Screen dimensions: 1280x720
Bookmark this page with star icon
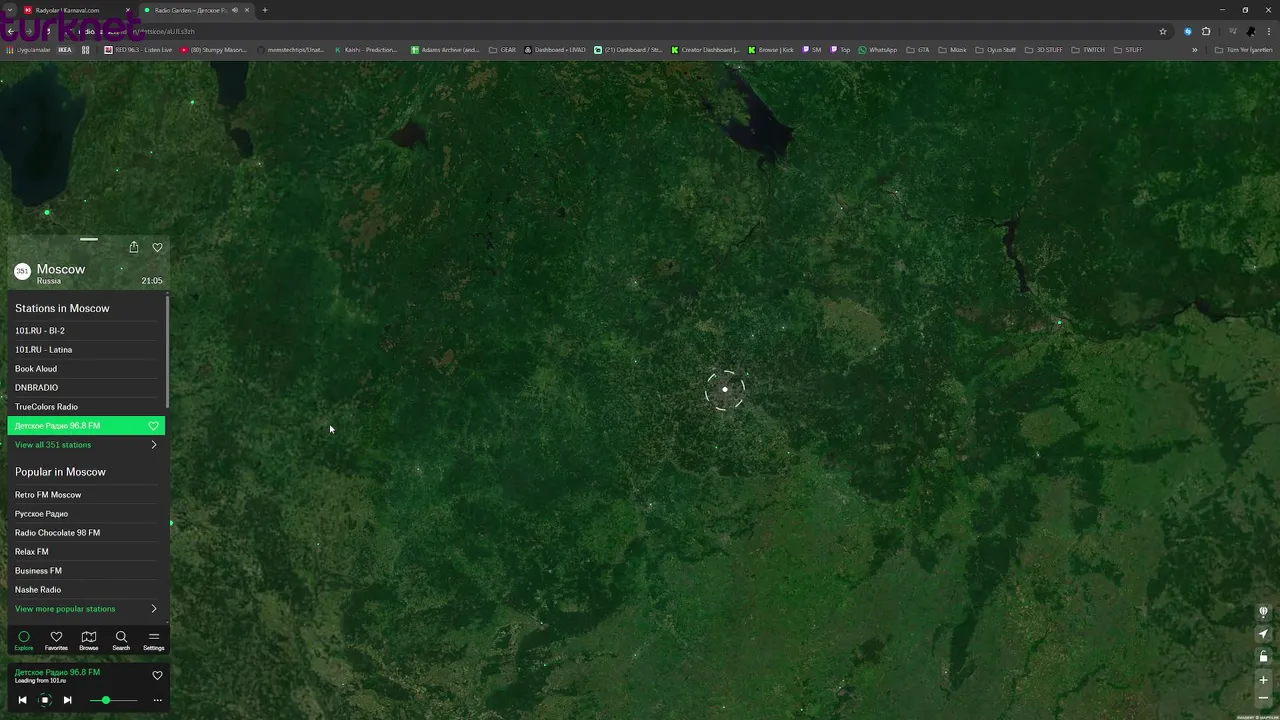click(x=1163, y=31)
